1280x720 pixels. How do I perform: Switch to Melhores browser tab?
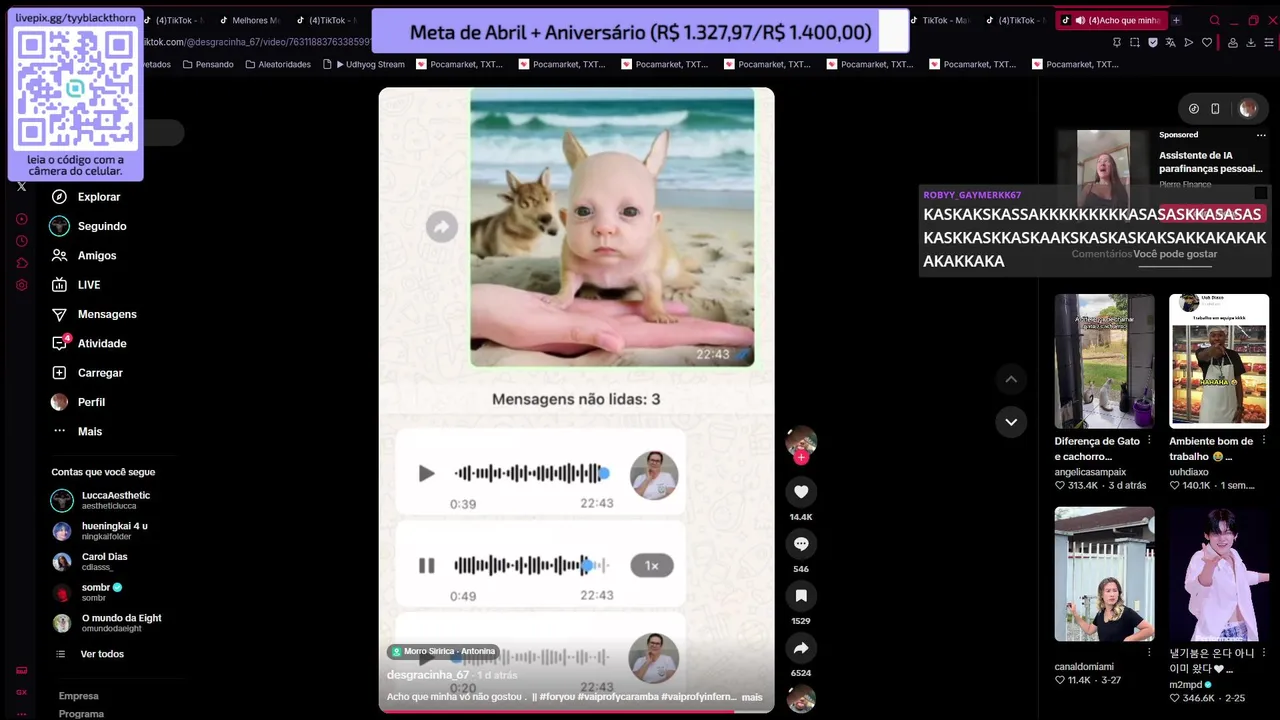pos(248,20)
